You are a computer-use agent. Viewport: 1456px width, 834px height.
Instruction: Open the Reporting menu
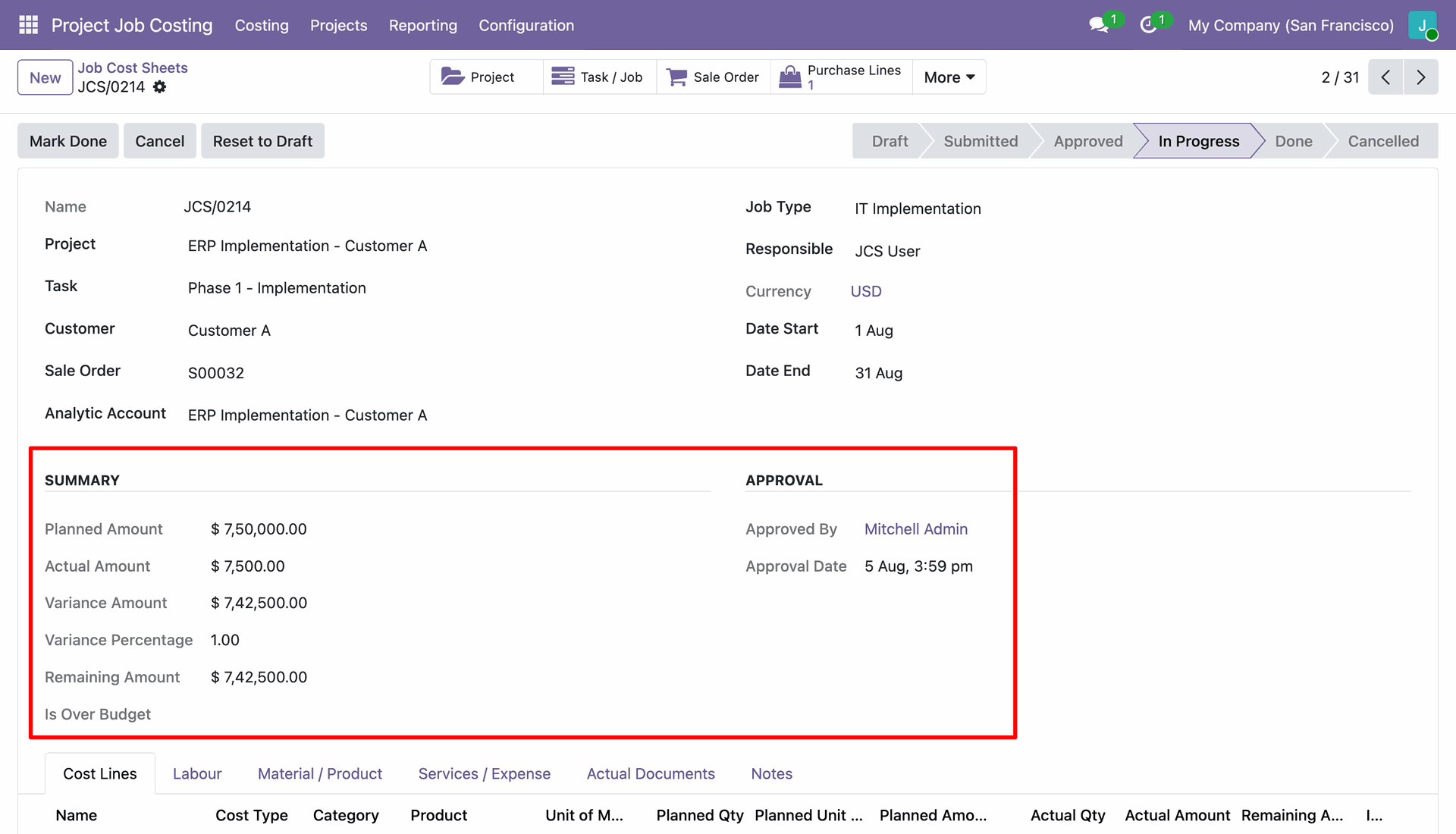pos(423,25)
